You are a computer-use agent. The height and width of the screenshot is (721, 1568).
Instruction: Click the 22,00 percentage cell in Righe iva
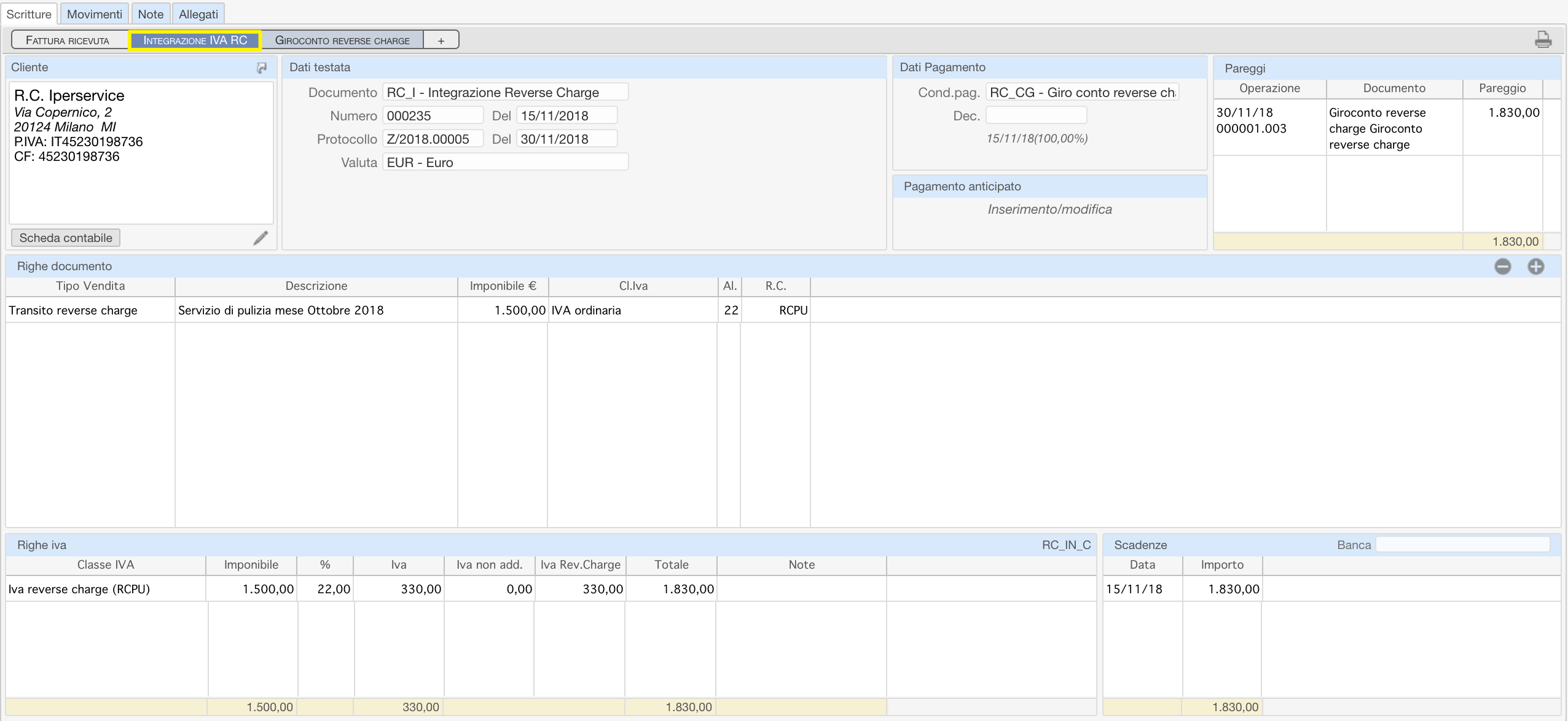(325, 589)
